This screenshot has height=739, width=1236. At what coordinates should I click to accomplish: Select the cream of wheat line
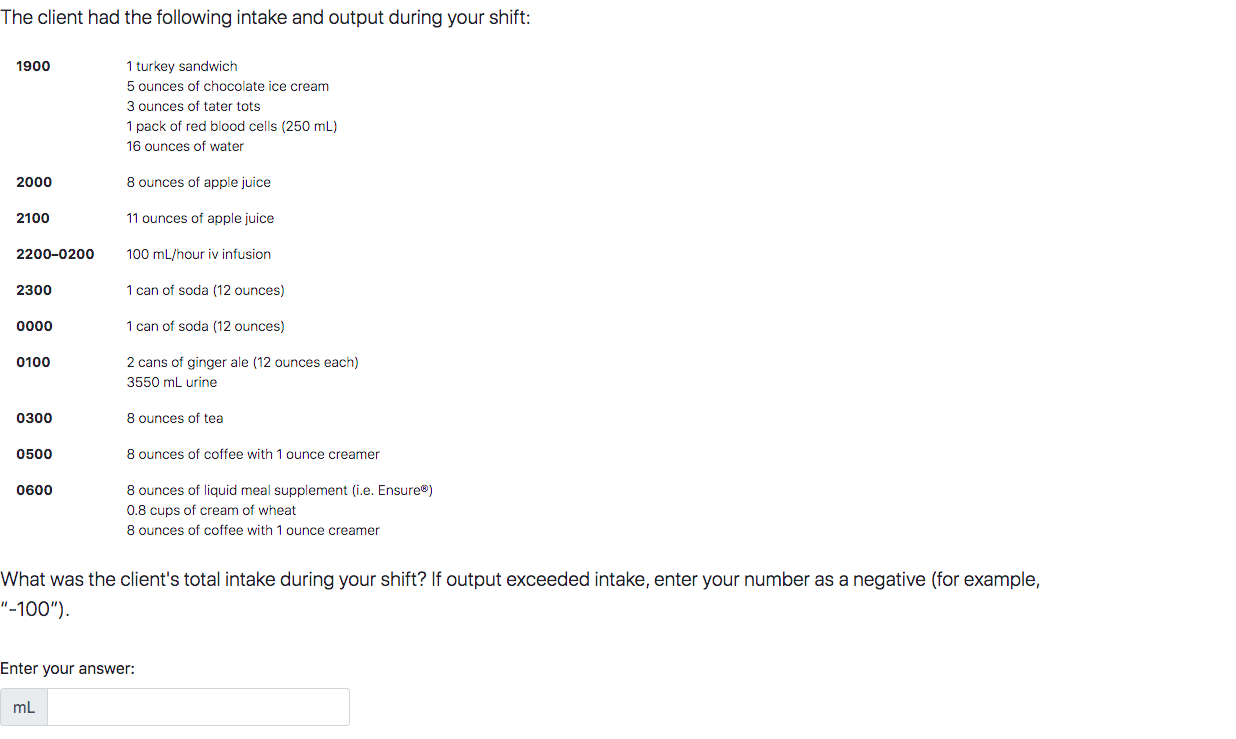(x=211, y=510)
